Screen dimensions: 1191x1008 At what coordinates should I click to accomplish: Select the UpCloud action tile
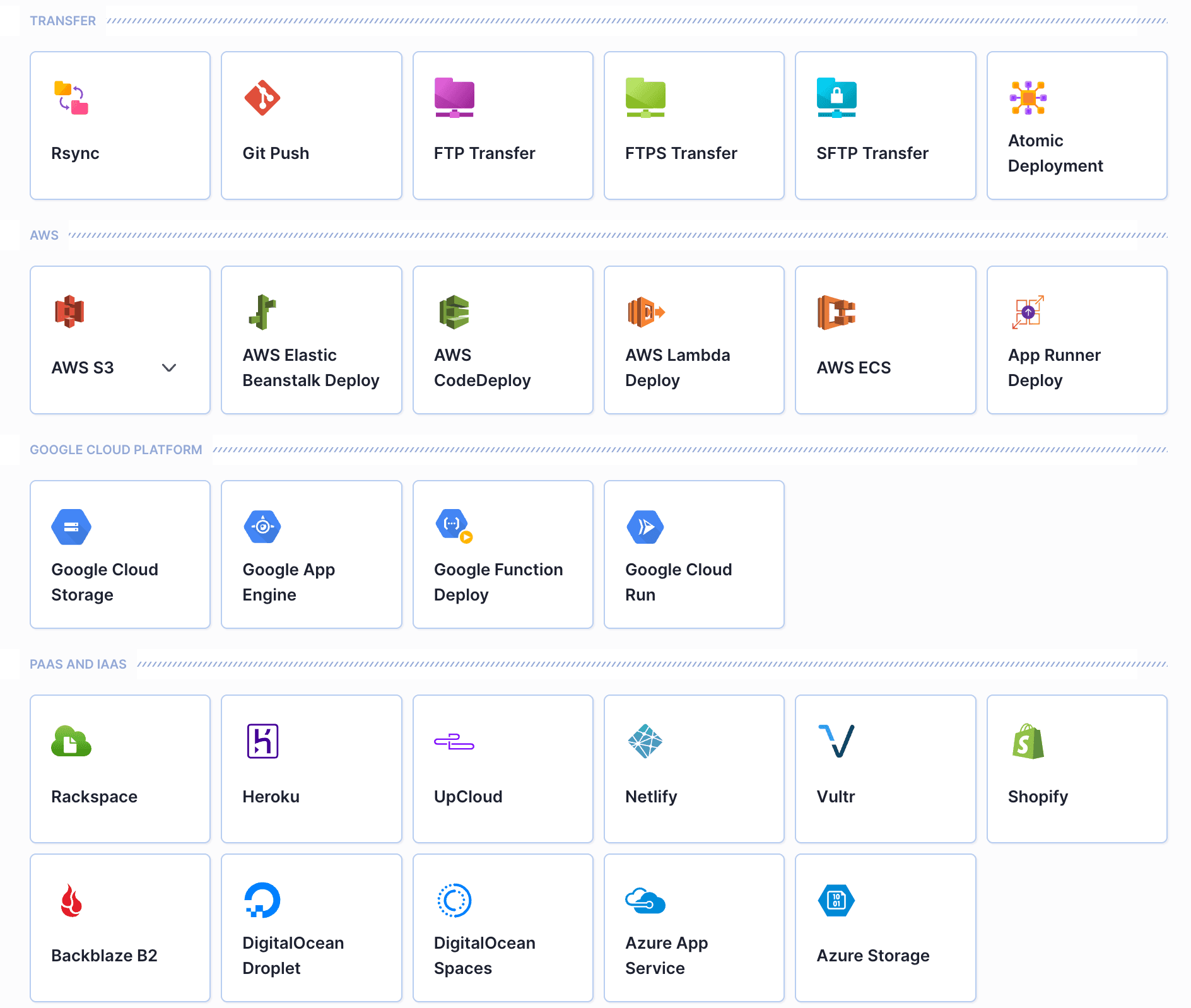[503, 769]
